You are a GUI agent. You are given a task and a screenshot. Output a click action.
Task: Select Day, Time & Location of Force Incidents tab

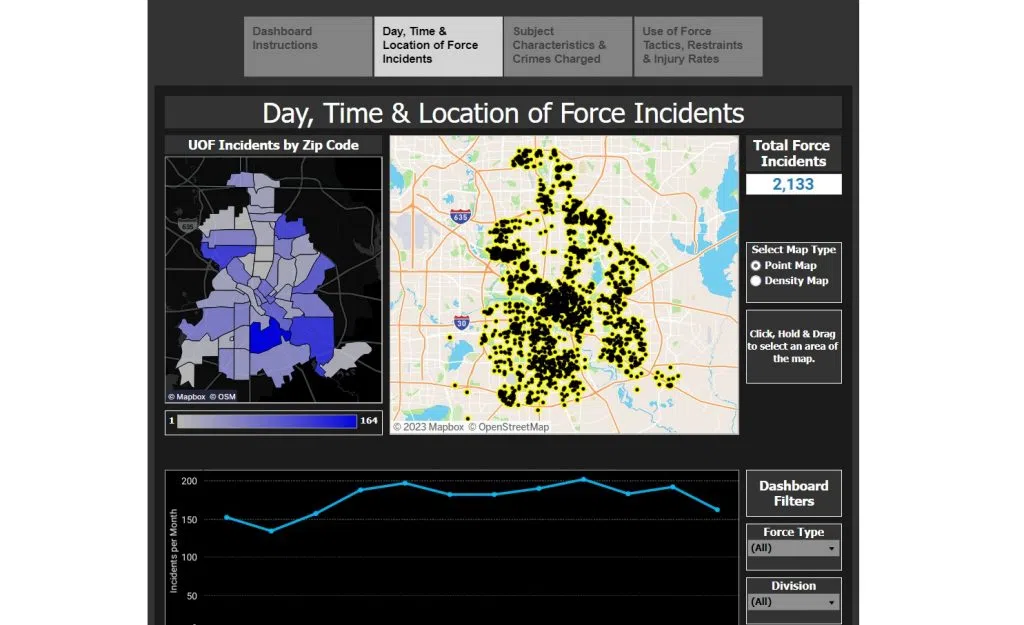(x=438, y=46)
